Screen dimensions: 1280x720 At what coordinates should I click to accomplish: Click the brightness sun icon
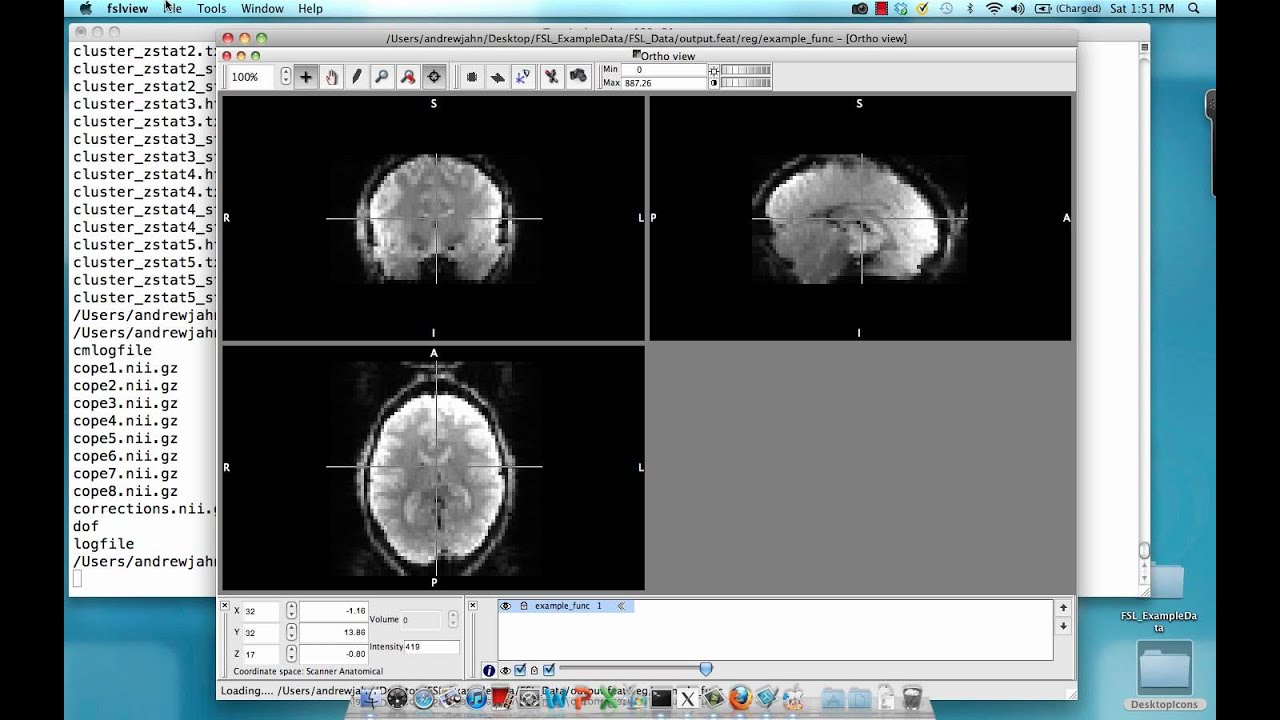coord(714,70)
